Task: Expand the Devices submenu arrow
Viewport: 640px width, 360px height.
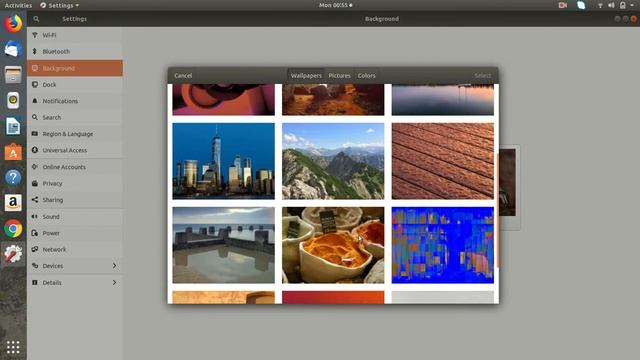Action: point(114,266)
